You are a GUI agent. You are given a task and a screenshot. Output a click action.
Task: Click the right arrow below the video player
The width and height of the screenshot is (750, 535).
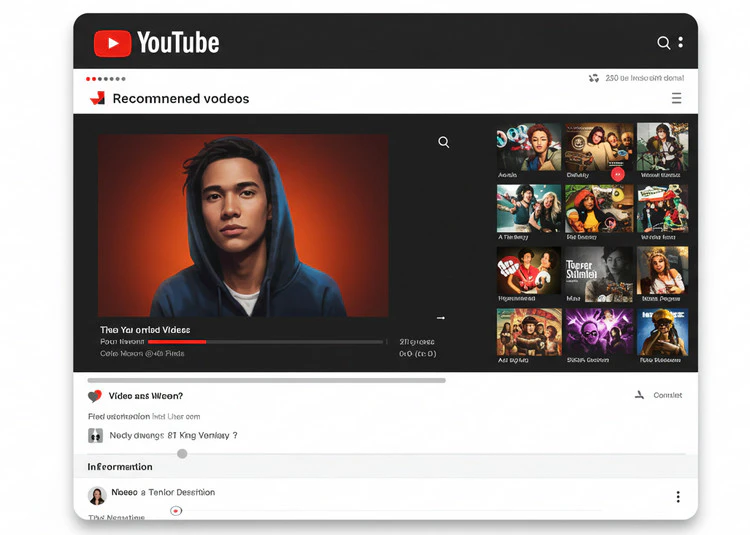click(441, 318)
